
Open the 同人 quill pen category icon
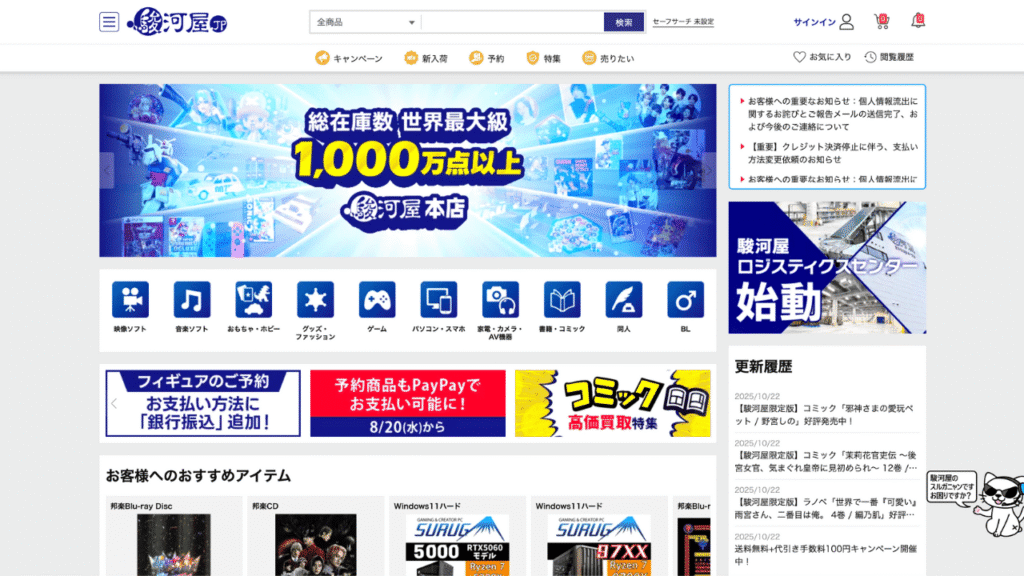tap(624, 300)
